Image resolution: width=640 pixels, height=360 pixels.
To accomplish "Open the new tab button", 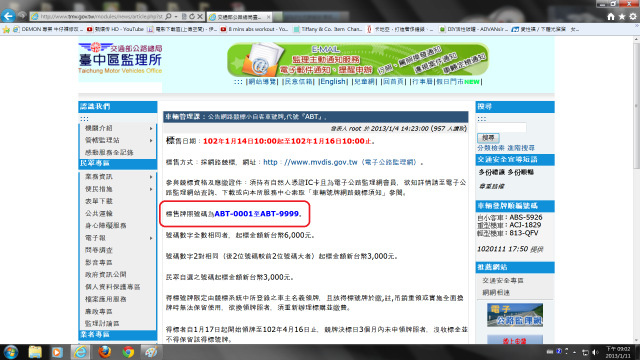I will 278,17.
